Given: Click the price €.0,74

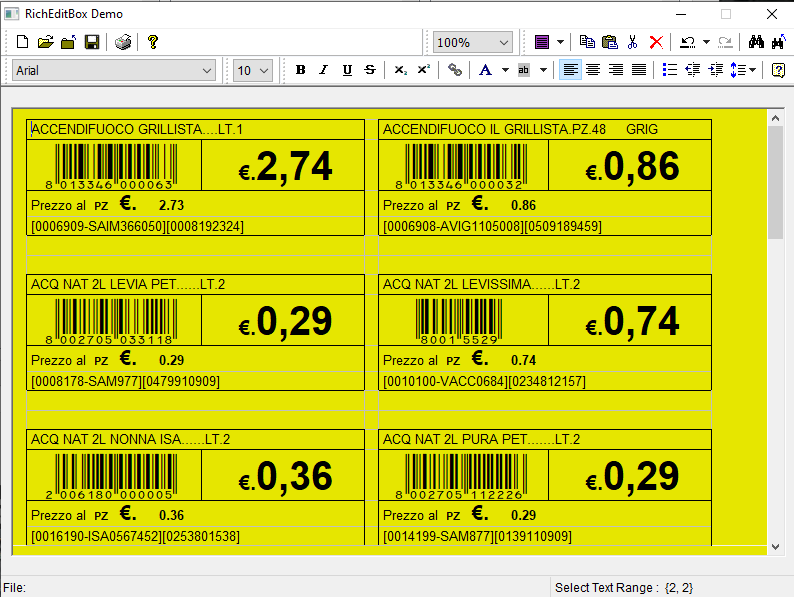Looking at the screenshot, I should (x=632, y=321).
